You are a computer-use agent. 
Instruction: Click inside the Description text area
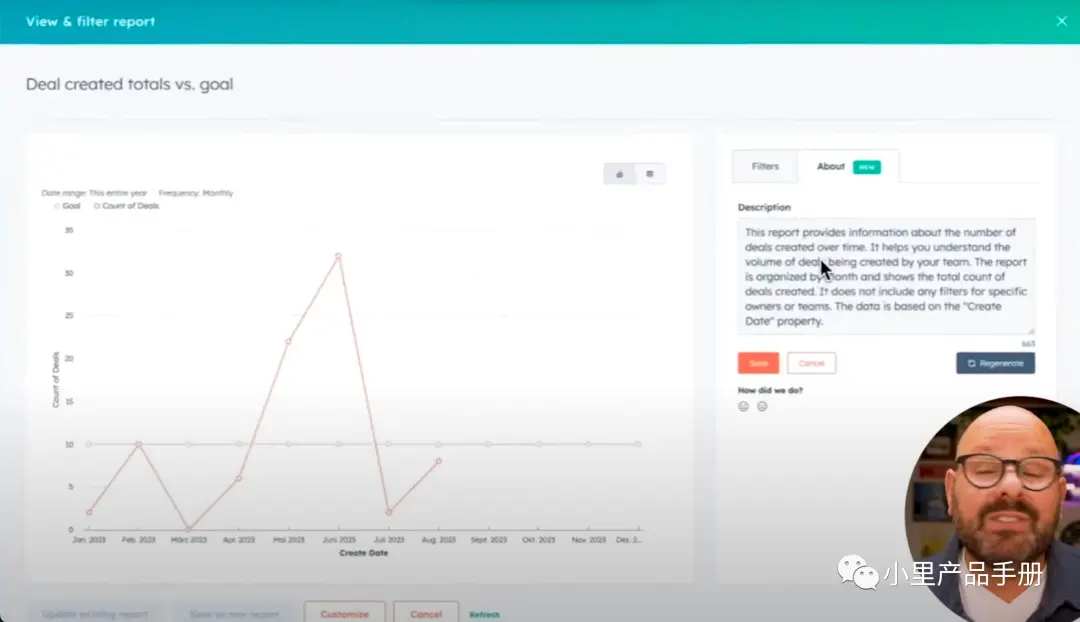(886, 276)
